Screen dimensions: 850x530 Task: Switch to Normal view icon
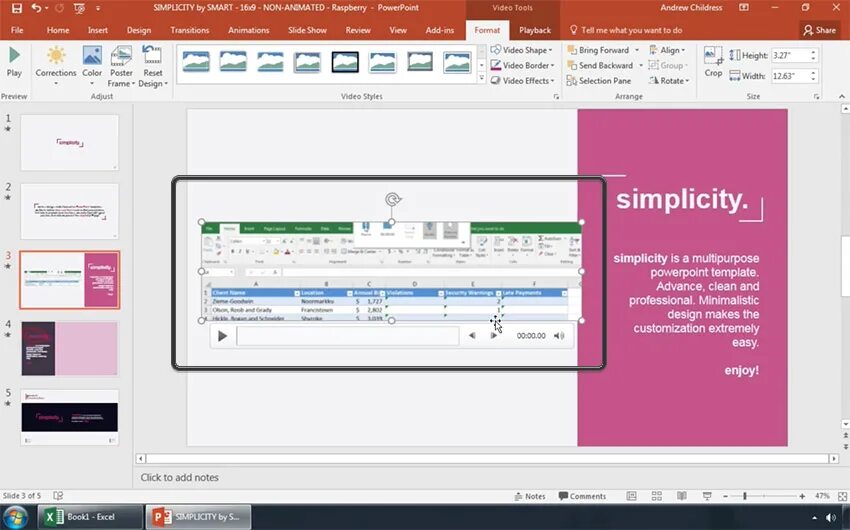click(x=631, y=496)
